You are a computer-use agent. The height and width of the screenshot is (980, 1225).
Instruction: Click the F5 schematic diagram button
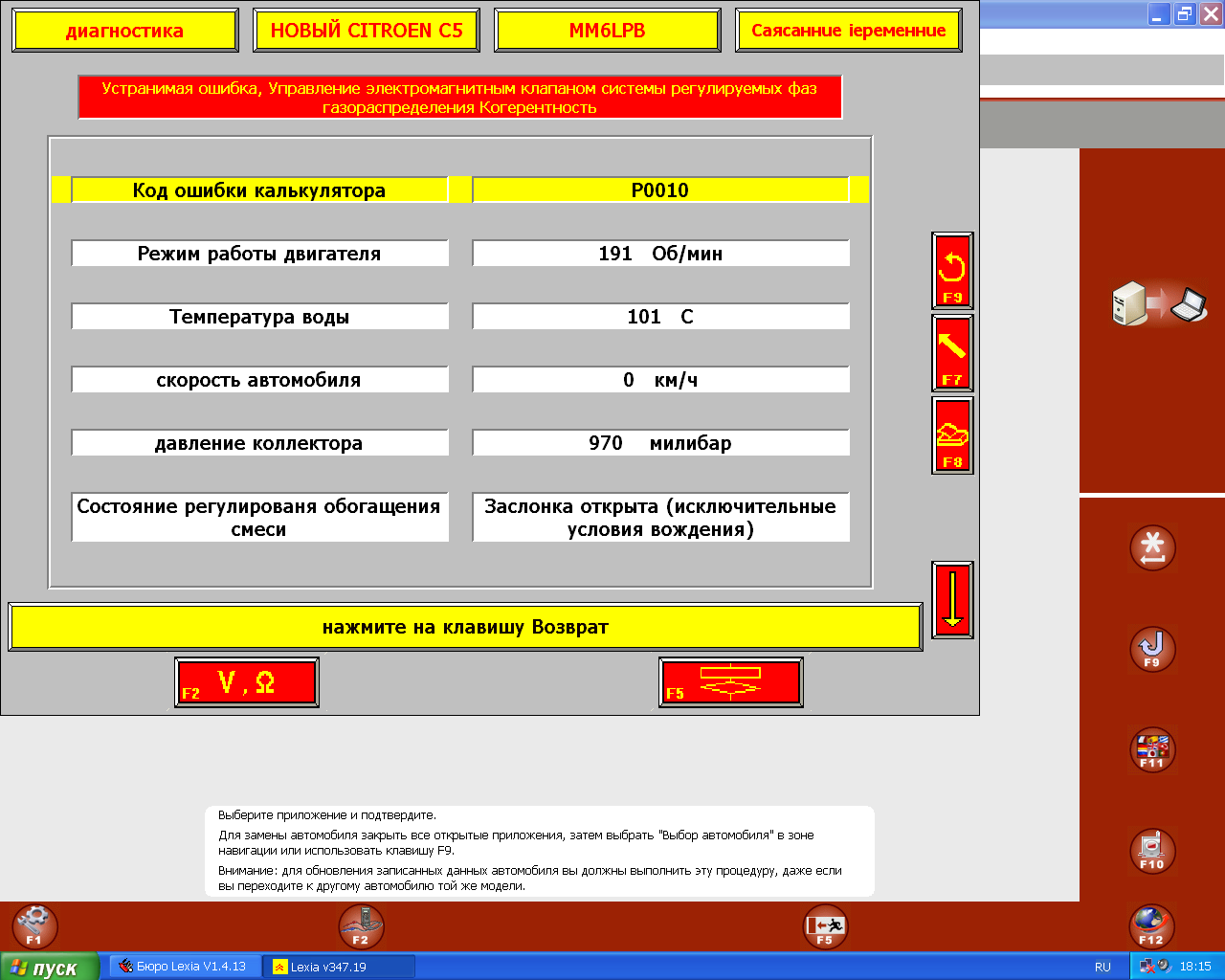point(730,682)
